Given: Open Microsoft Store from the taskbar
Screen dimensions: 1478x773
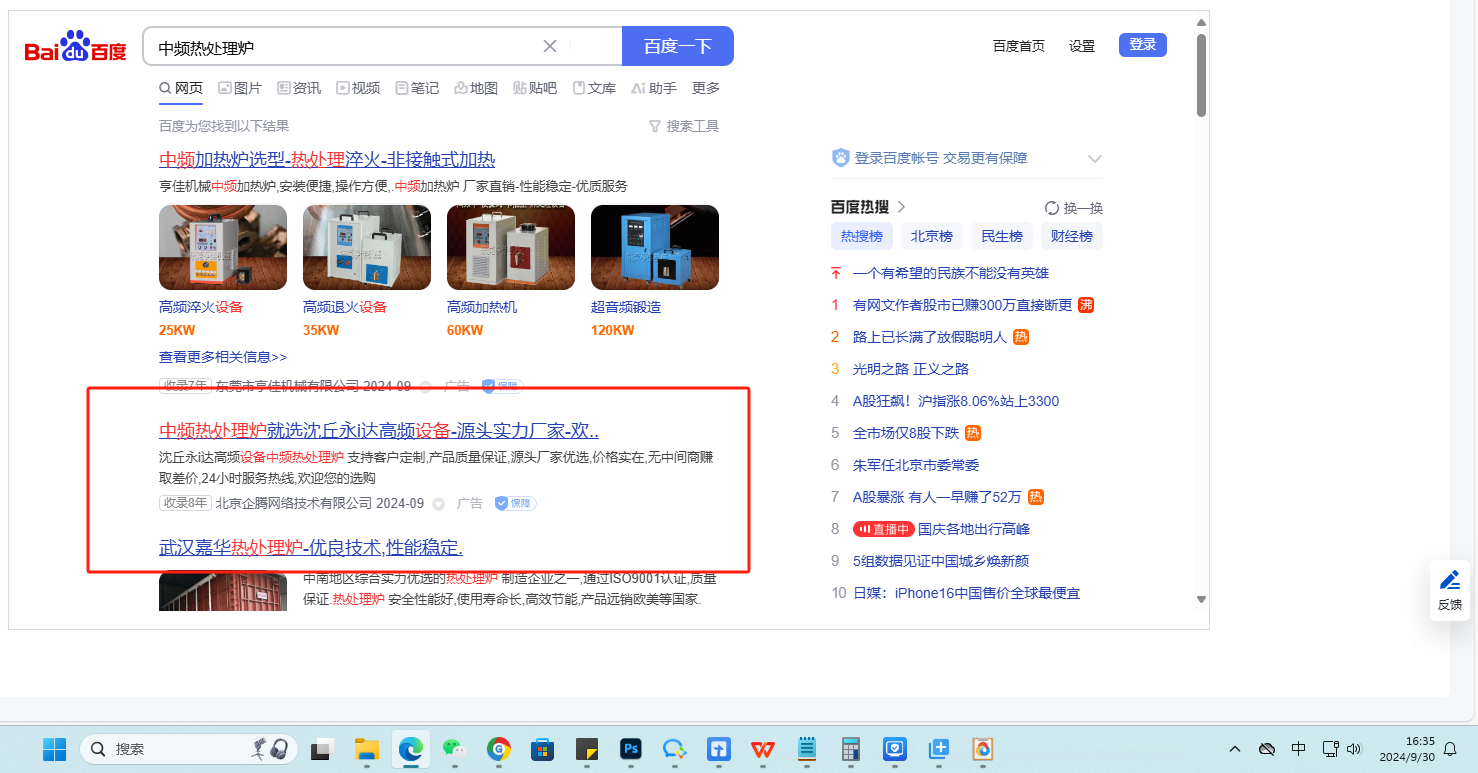Looking at the screenshot, I should point(542,749).
